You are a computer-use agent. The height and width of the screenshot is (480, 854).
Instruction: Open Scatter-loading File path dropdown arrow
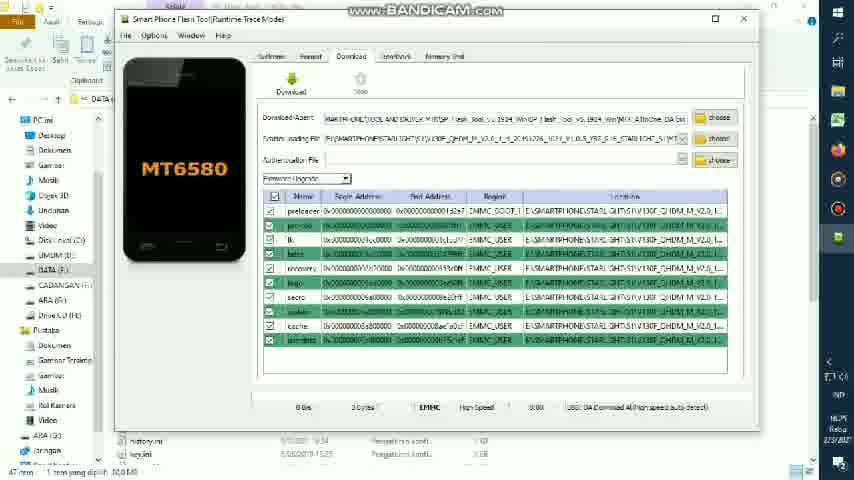coord(682,139)
